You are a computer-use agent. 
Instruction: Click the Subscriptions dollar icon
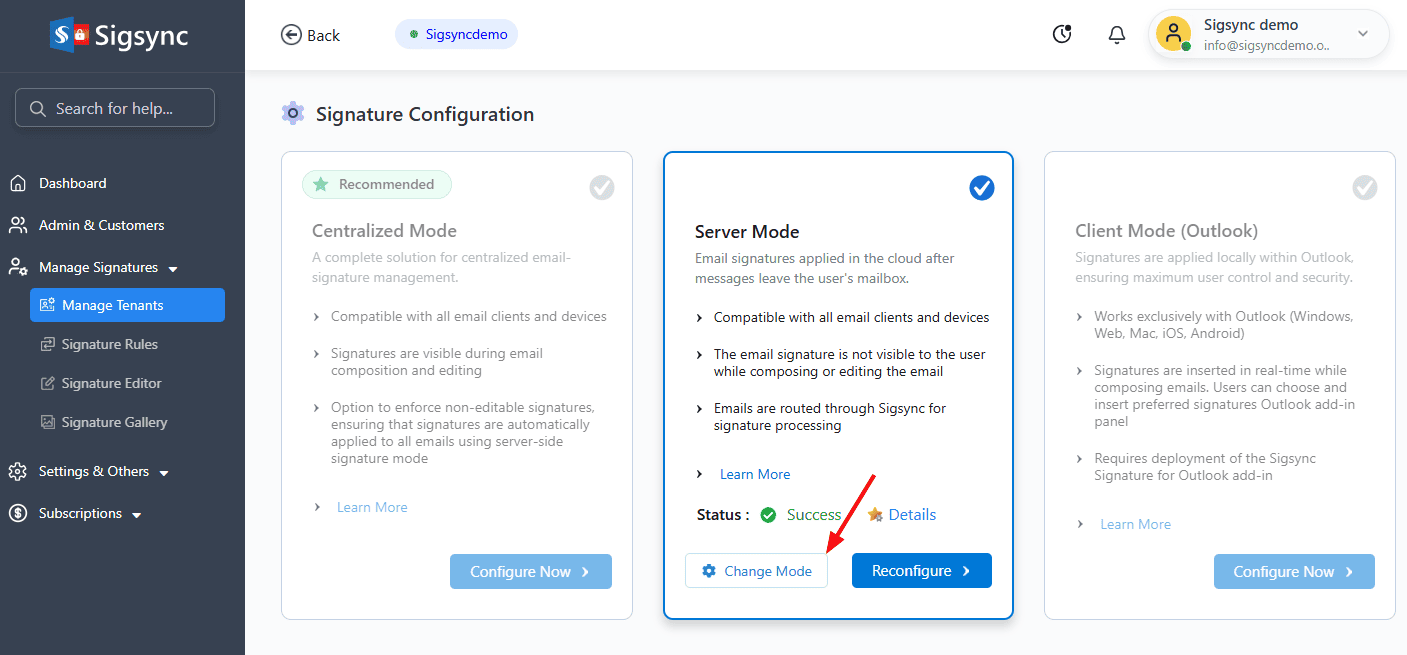(x=18, y=513)
